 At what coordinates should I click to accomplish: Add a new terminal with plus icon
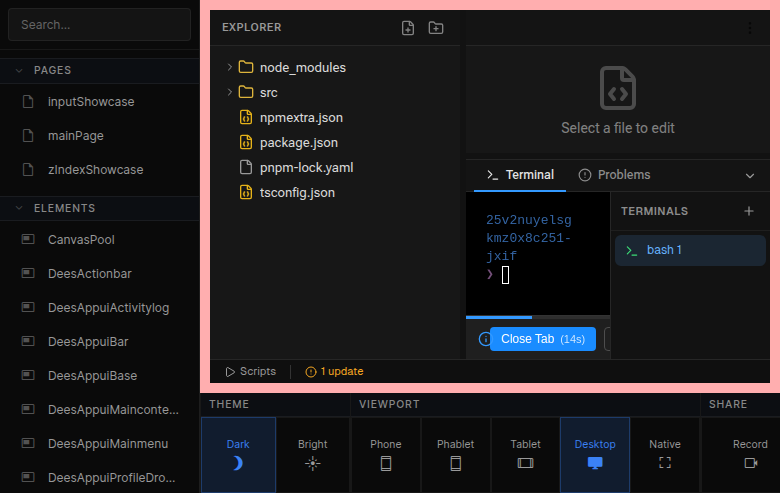(x=749, y=211)
